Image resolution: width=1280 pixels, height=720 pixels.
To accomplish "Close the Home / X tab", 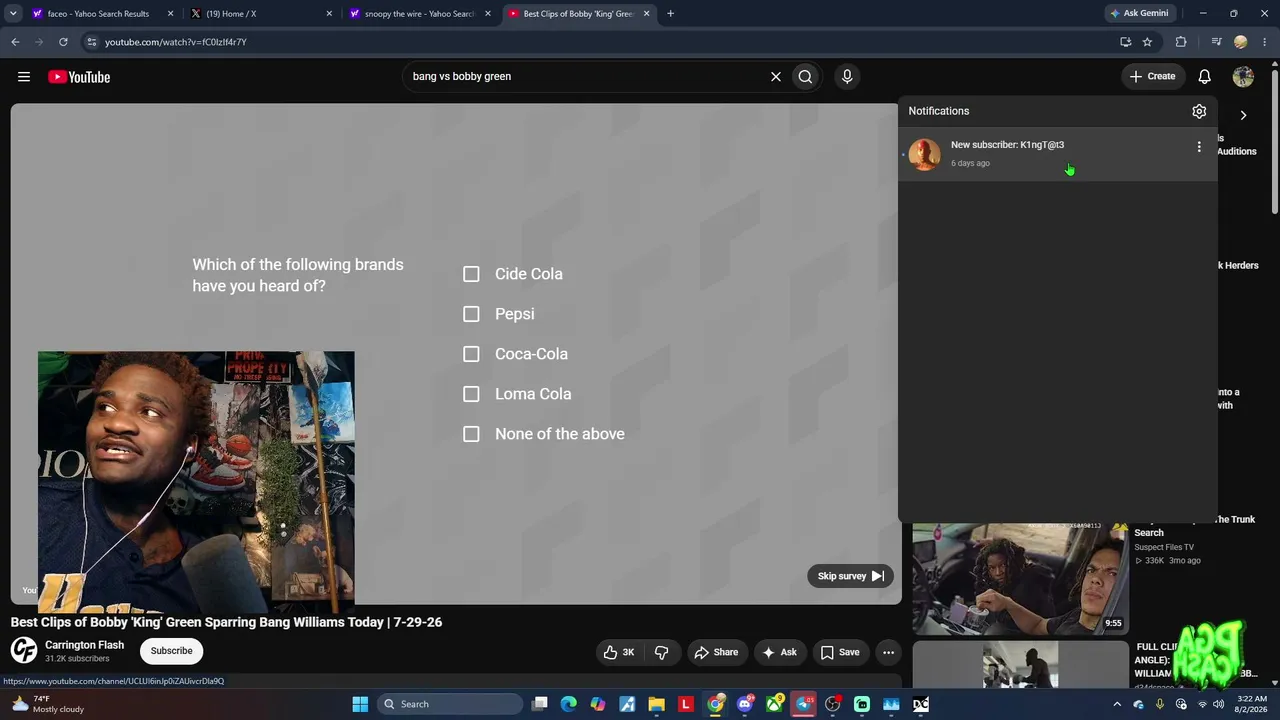I will [x=329, y=14].
